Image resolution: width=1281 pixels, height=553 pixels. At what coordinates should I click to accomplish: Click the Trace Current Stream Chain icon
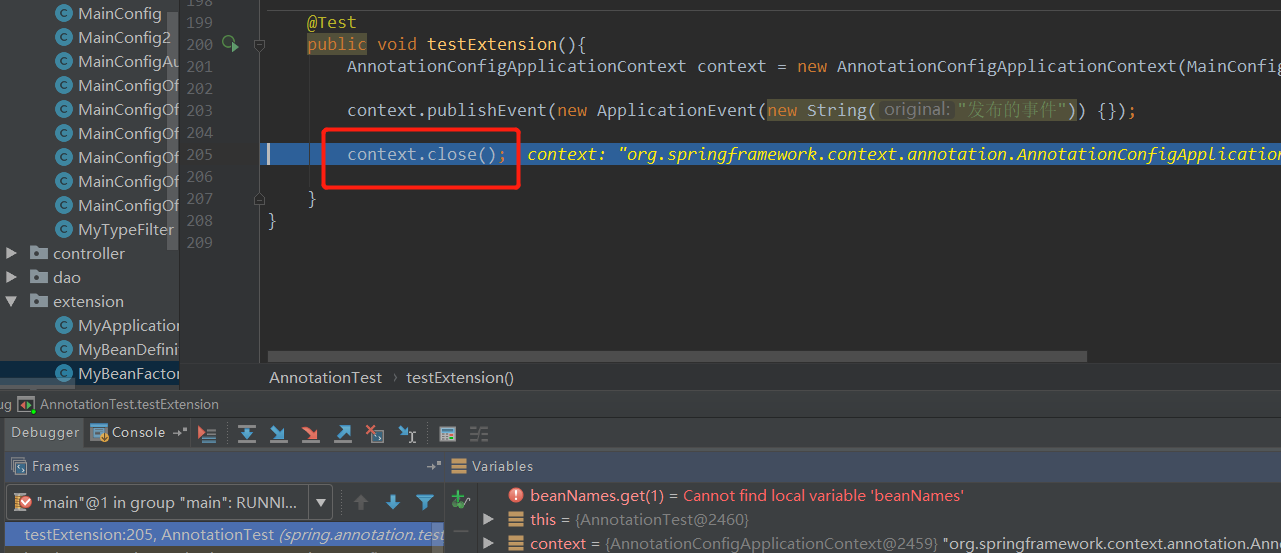click(479, 434)
